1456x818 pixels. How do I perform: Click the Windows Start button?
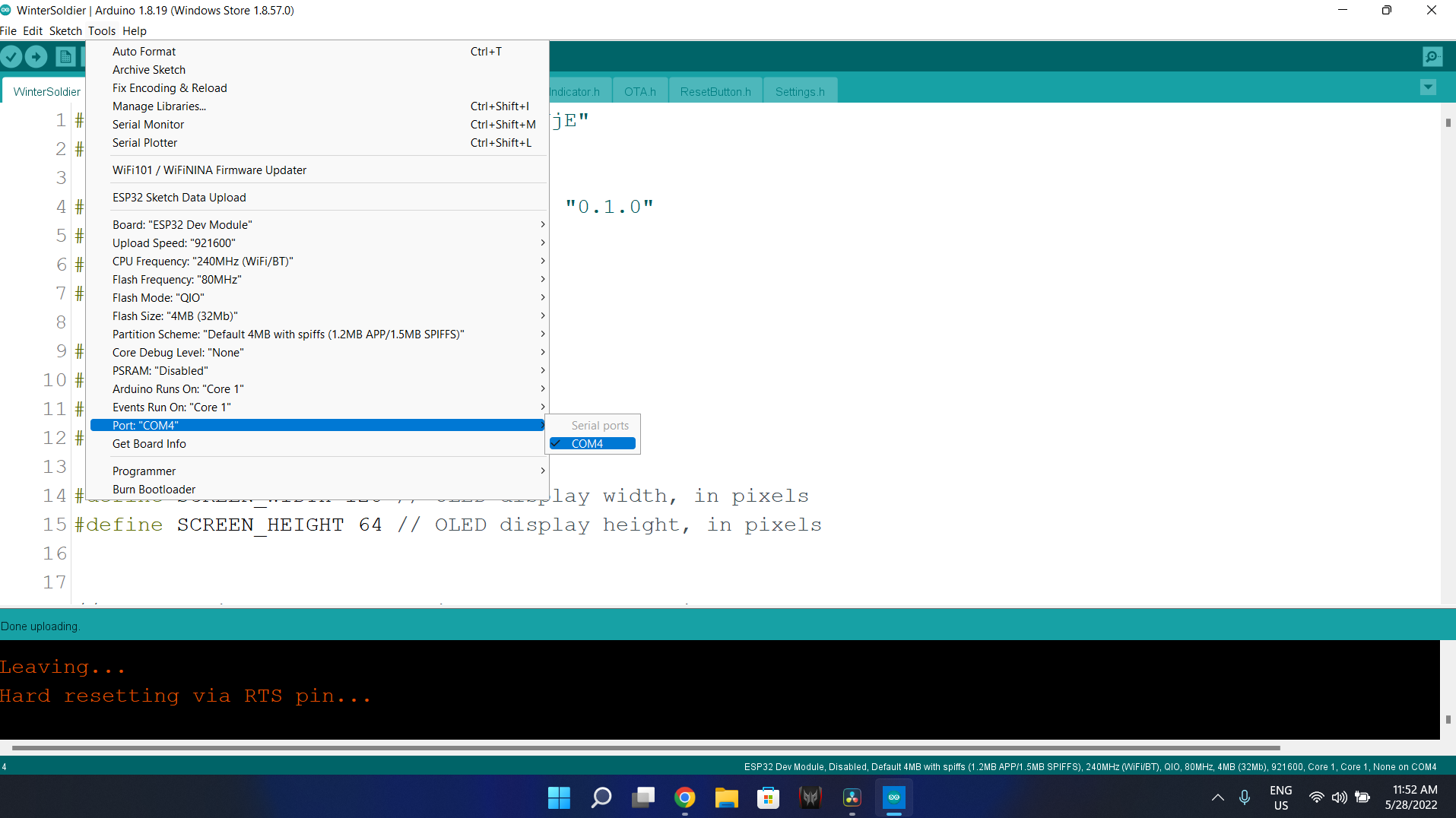(559, 797)
